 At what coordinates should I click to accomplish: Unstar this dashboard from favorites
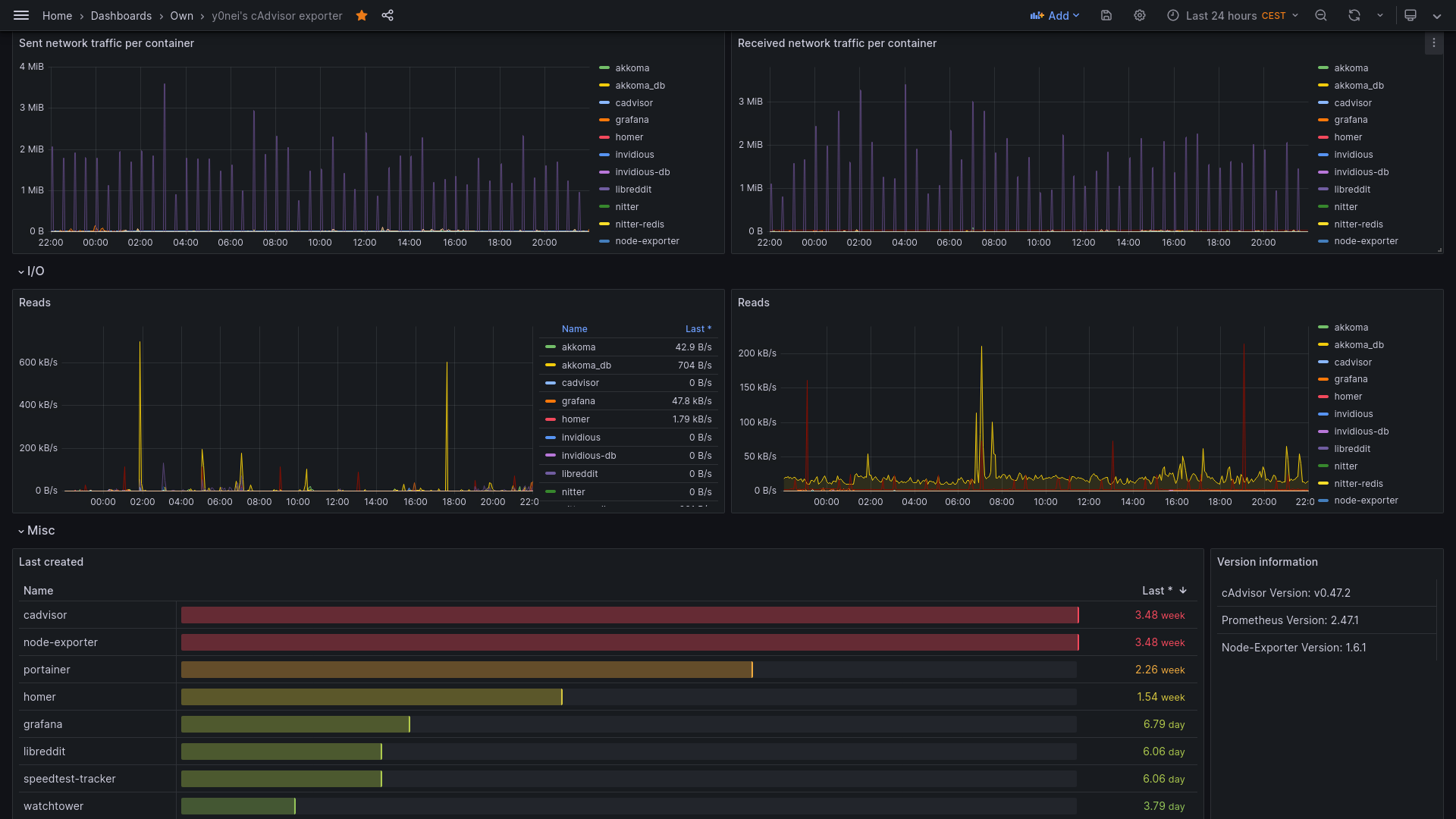[362, 15]
